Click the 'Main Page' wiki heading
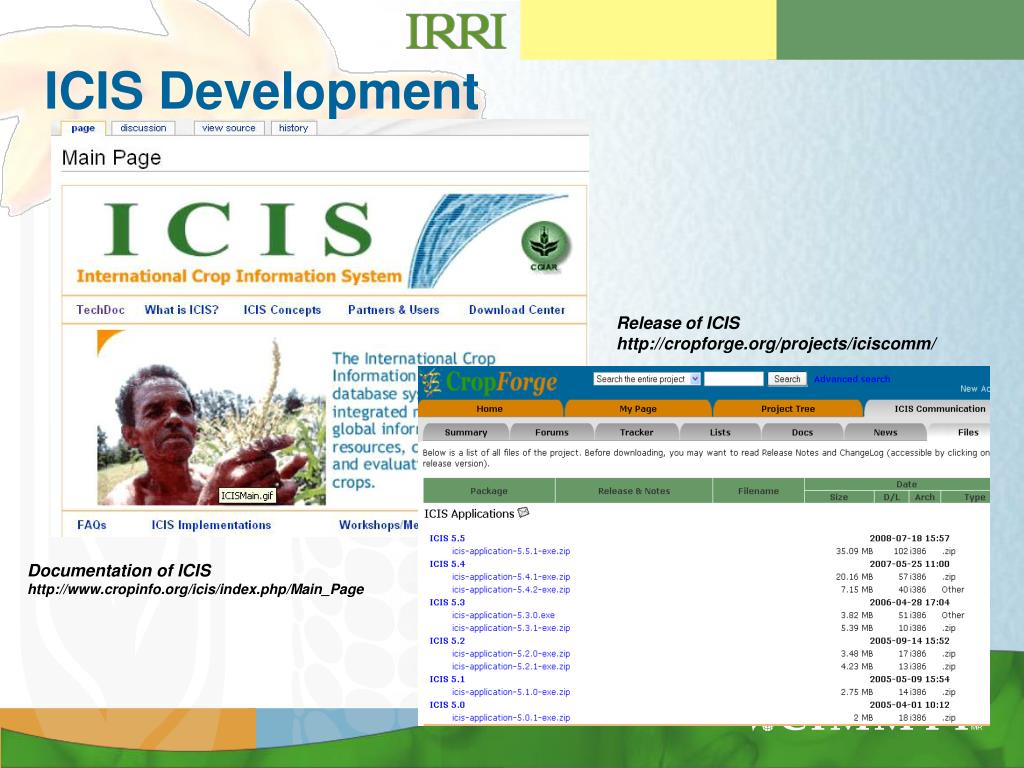The height and width of the screenshot is (768, 1024). click(x=111, y=158)
